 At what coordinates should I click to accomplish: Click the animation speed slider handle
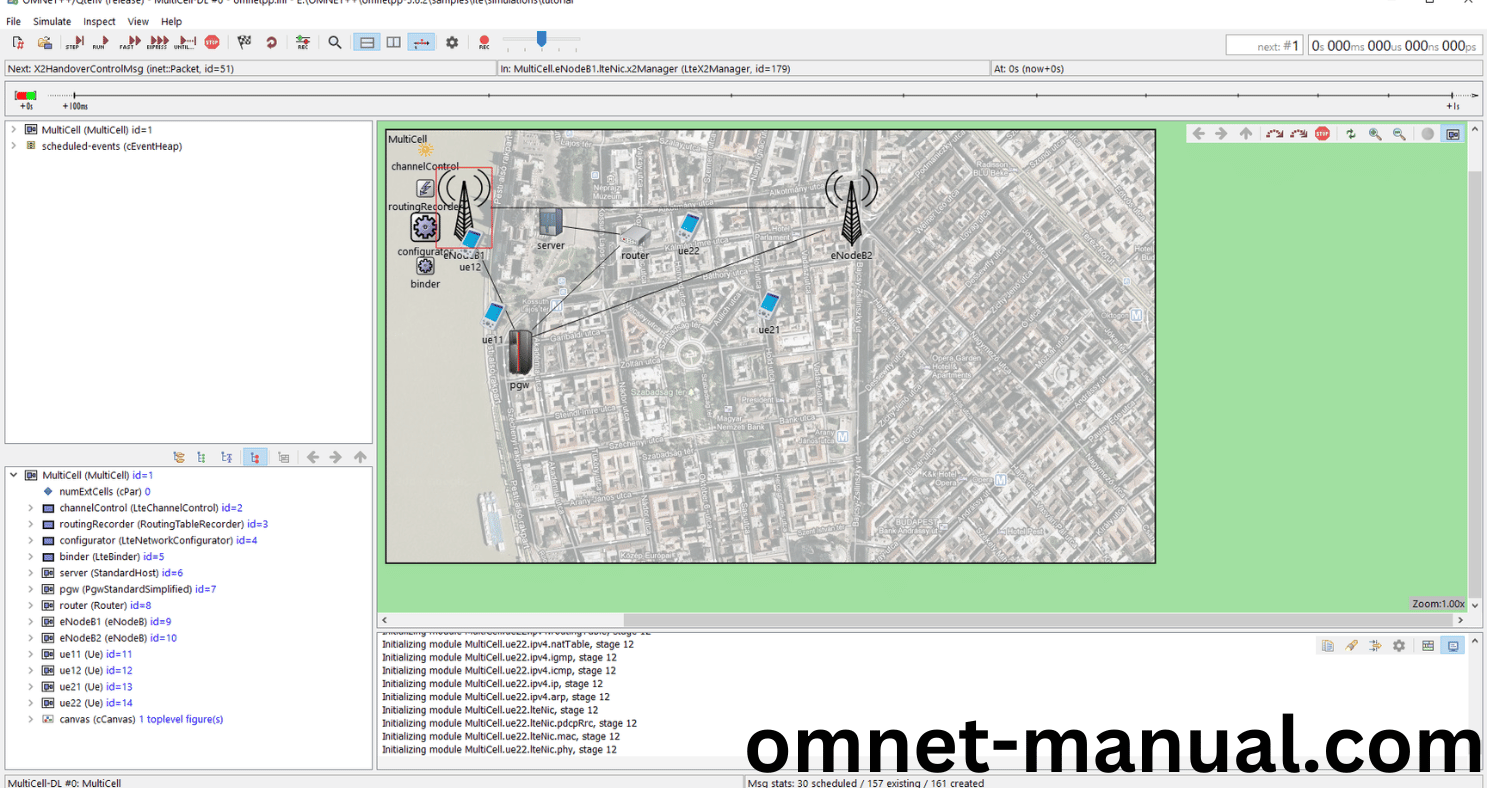(x=541, y=39)
